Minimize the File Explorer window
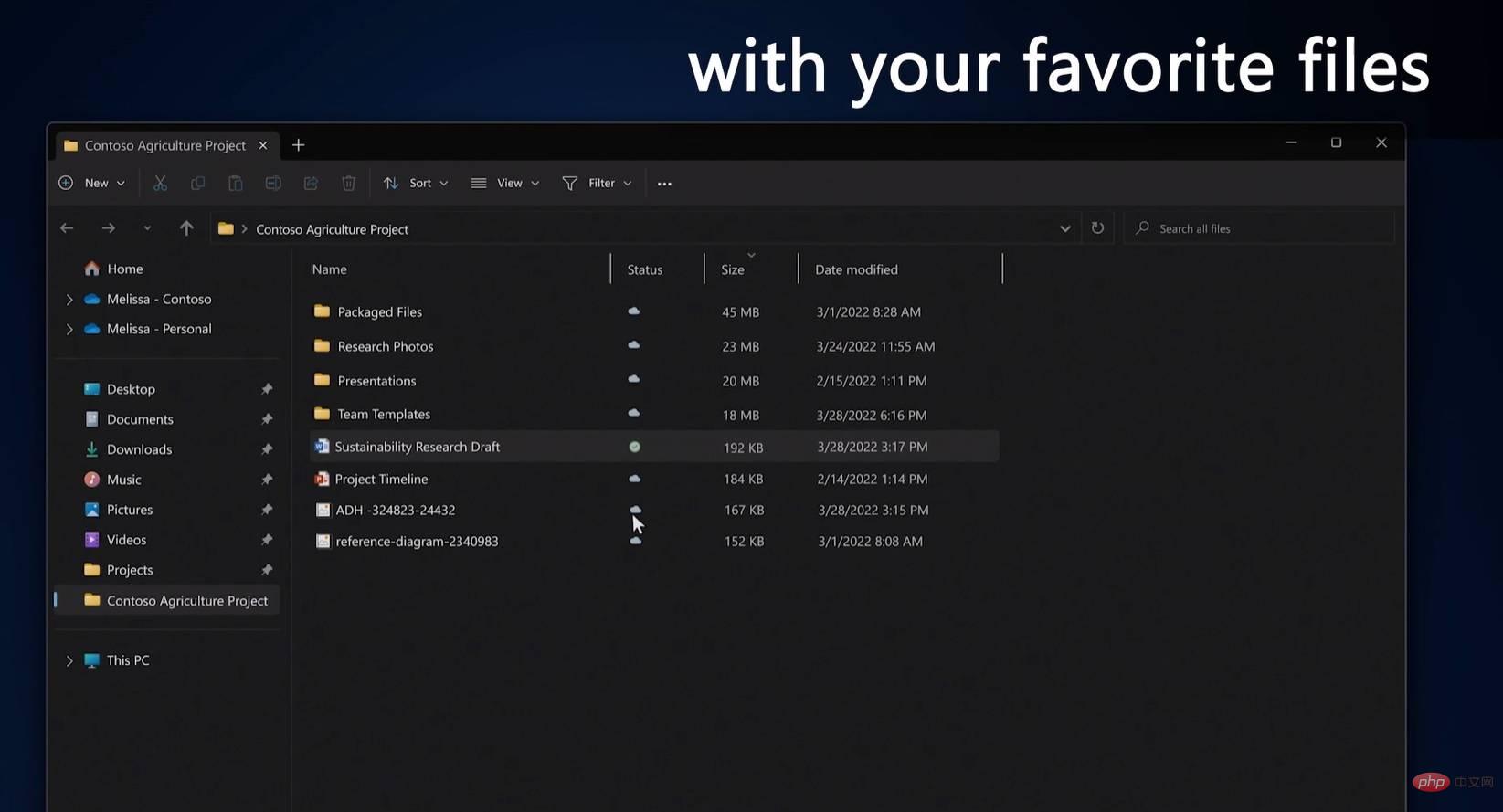Screen dimensions: 1503x812 coord(1291,142)
